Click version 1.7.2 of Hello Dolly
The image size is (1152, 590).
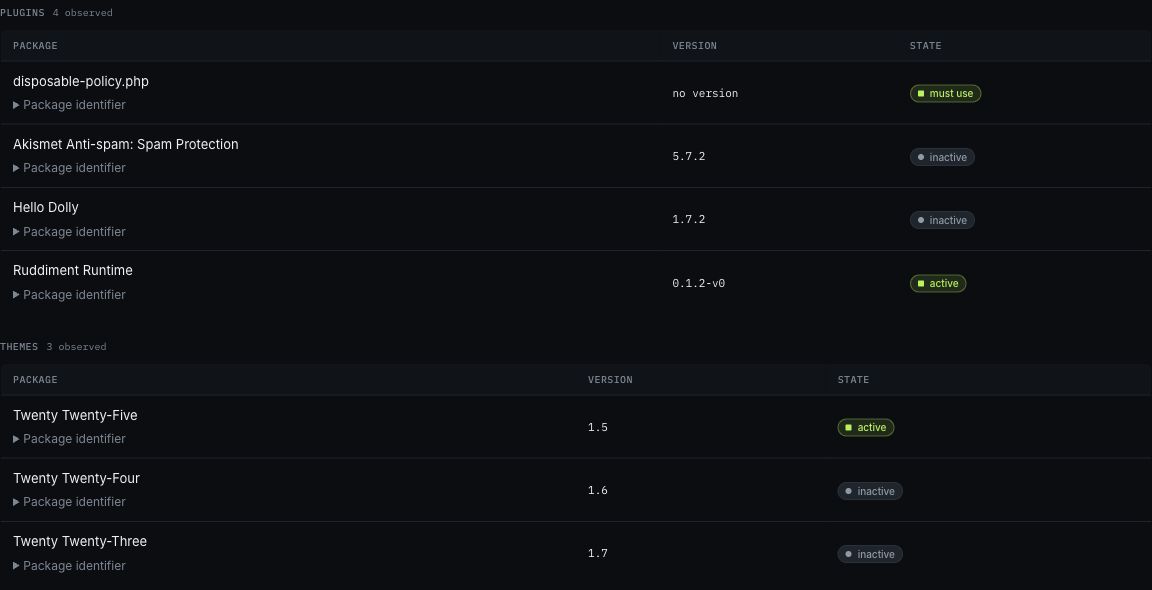pyautogui.click(x=688, y=220)
